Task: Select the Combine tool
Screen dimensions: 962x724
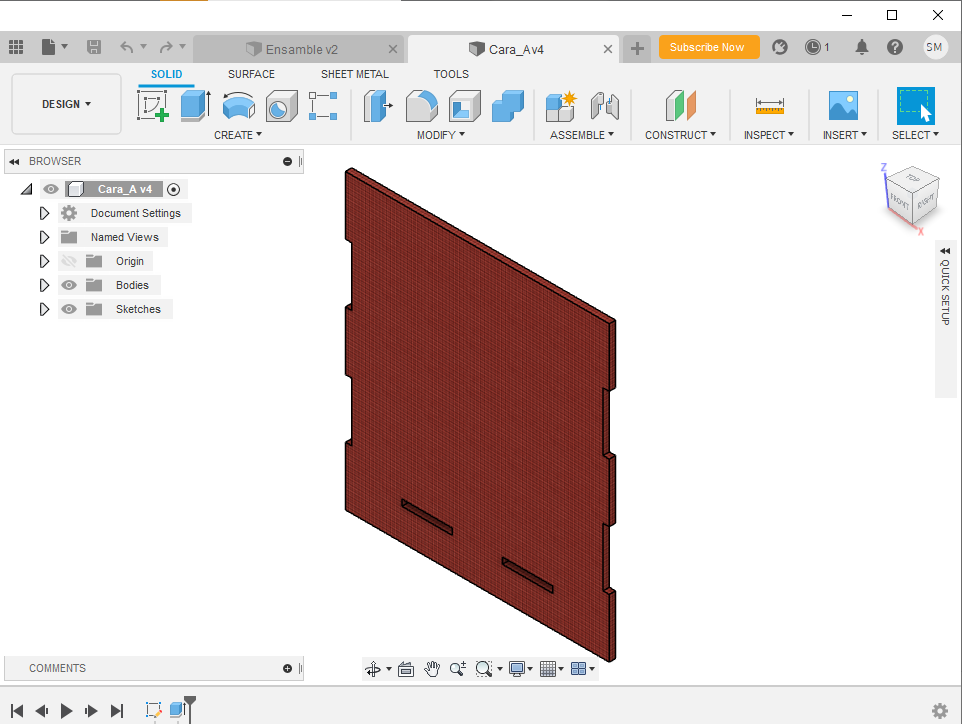Action: [x=508, y=106]
